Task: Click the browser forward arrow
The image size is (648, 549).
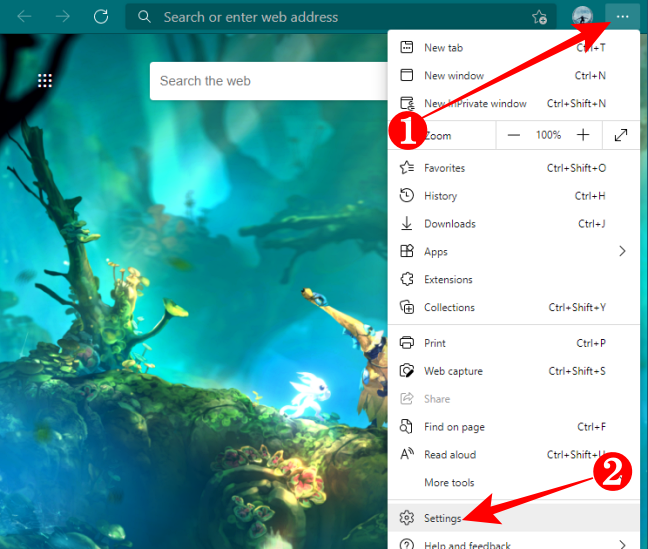Action: click(63, 17)
